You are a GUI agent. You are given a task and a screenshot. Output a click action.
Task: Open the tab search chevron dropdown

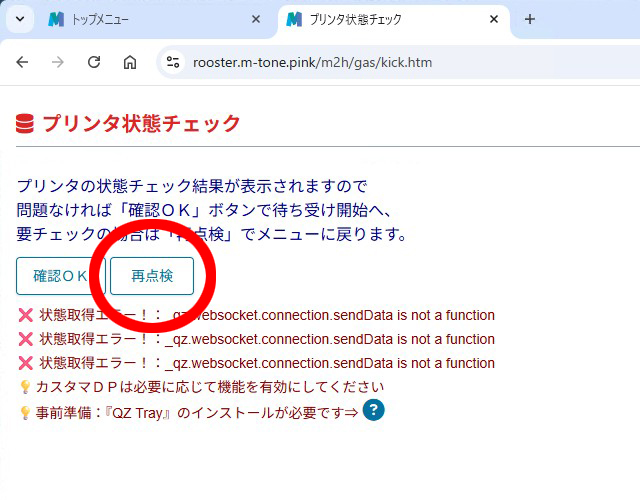[x=20, y=19]
